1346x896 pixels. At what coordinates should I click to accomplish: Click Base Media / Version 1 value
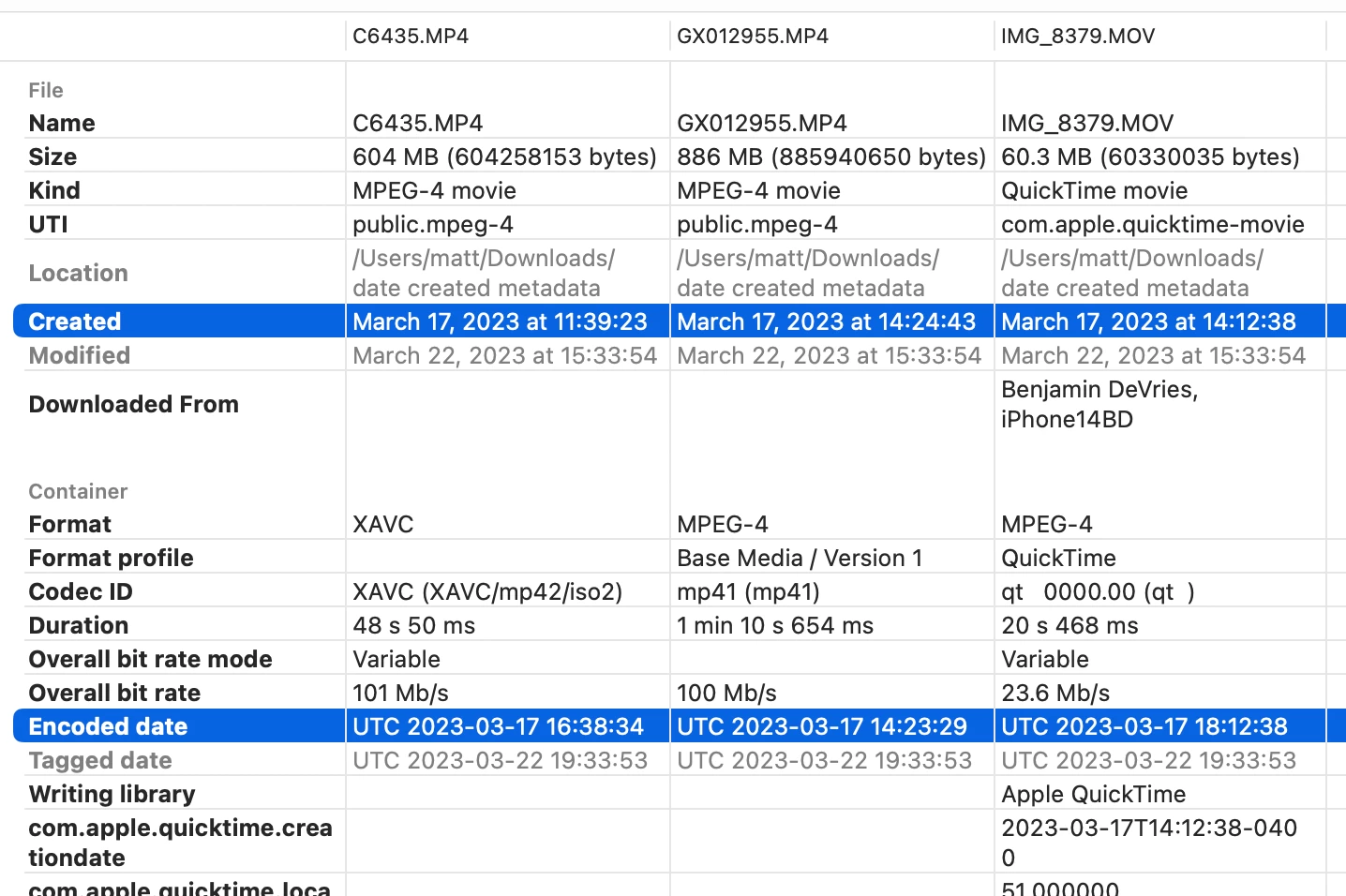click(x=800, y=558)
